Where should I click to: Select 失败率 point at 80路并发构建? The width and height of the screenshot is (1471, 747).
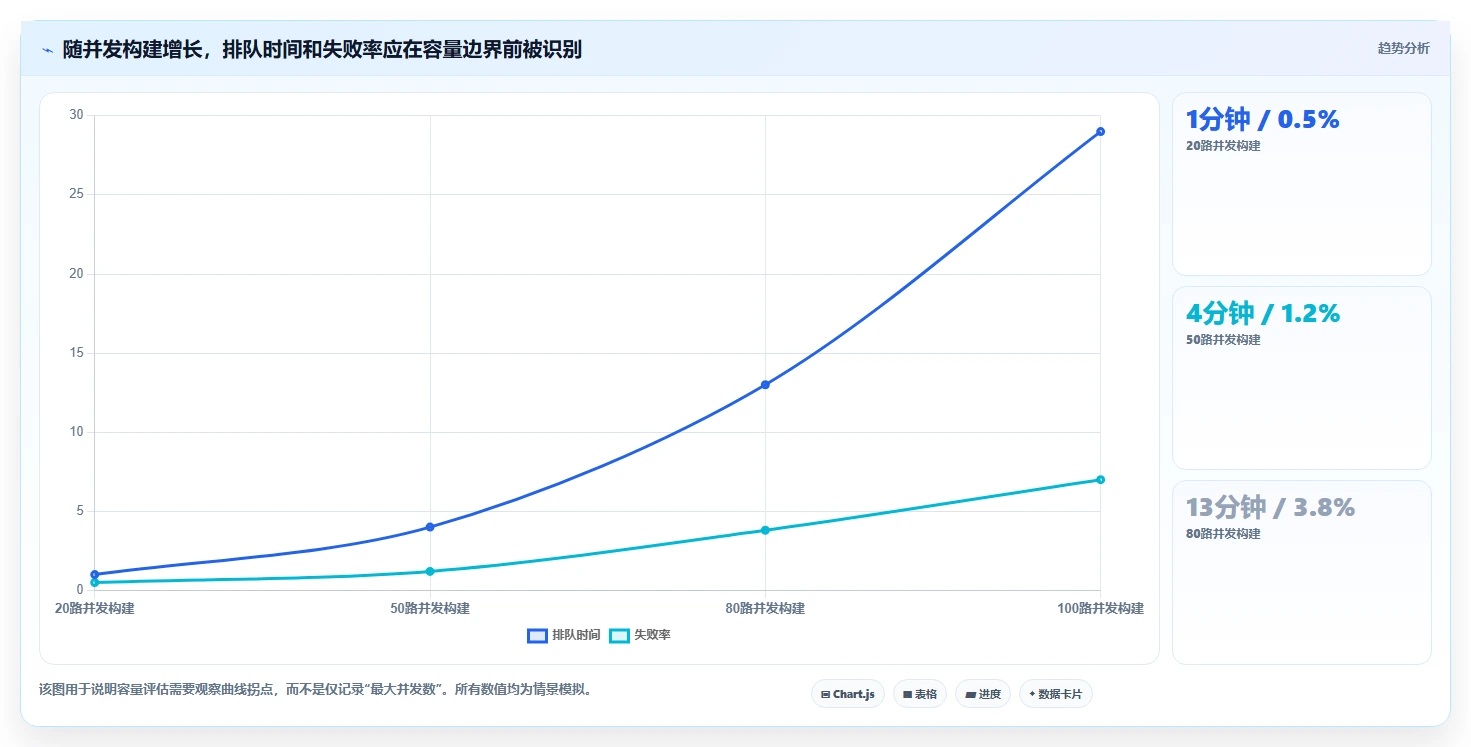click(x=765, y=530)
